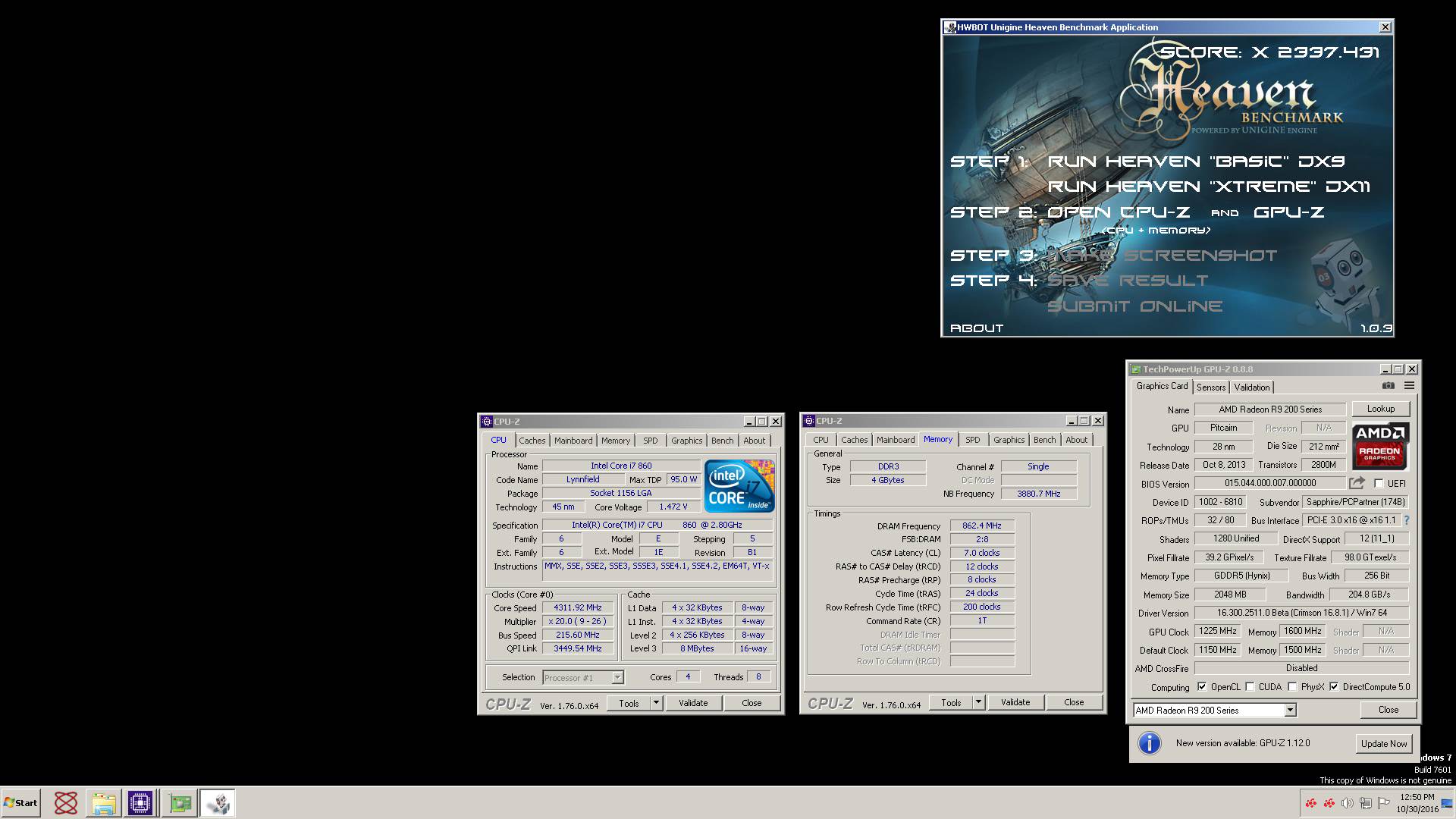Click DRAM Frequency value 862.4 MHz

click(982, 526)
